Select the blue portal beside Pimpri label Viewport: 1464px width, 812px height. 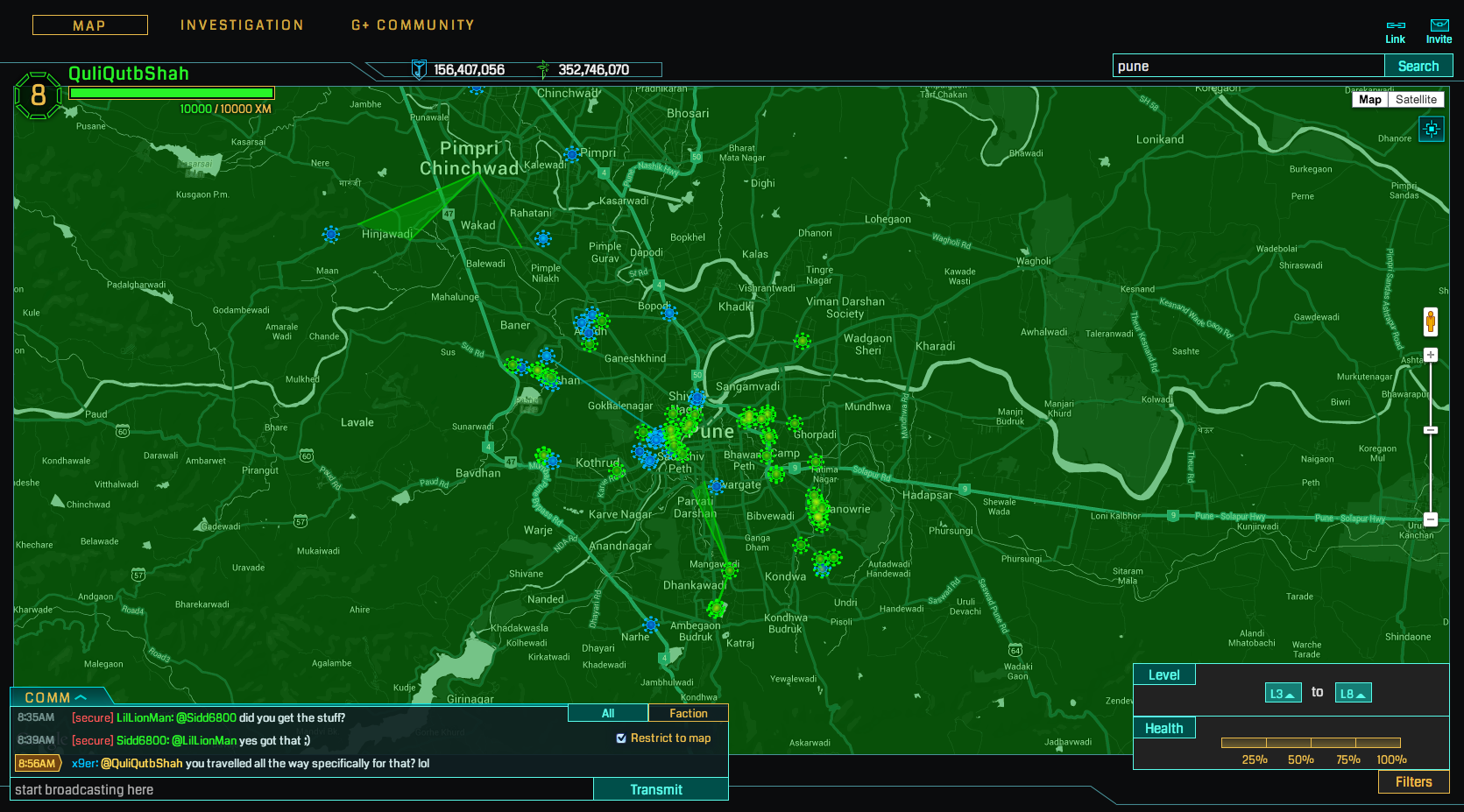tap(572, 154)
